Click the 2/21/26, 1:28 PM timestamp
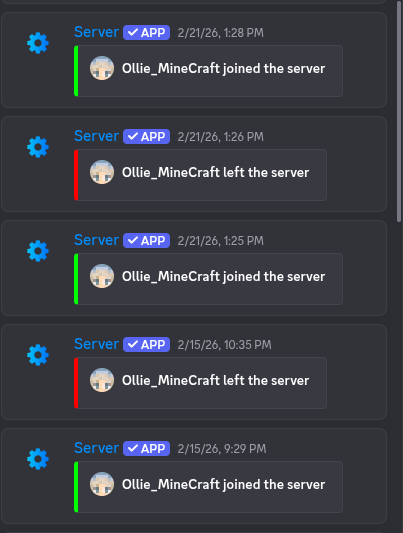The image size is (403, 533). (221, 33)
